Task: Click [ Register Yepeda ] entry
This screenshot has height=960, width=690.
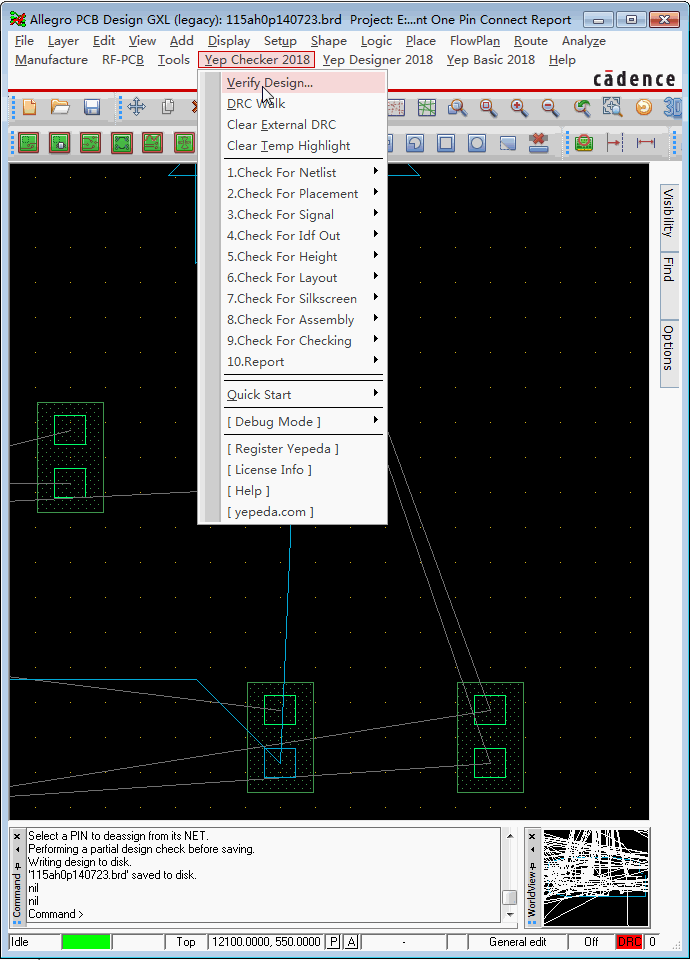Action: (303, 449)
